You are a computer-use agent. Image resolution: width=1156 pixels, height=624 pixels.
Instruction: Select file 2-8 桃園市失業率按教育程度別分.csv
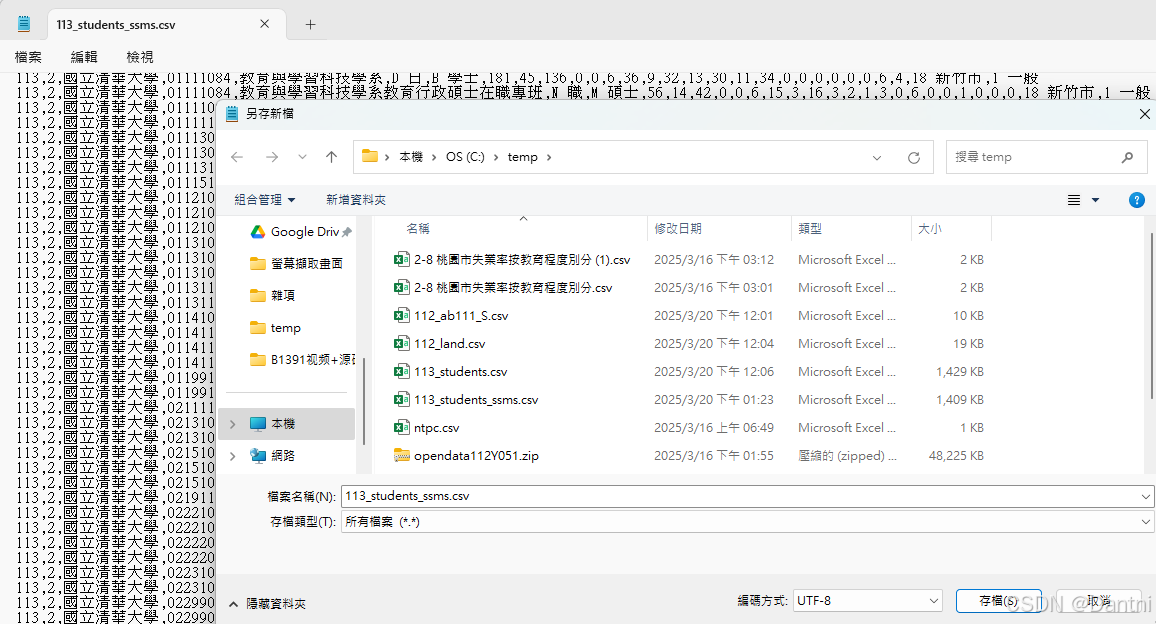[513, 288]
